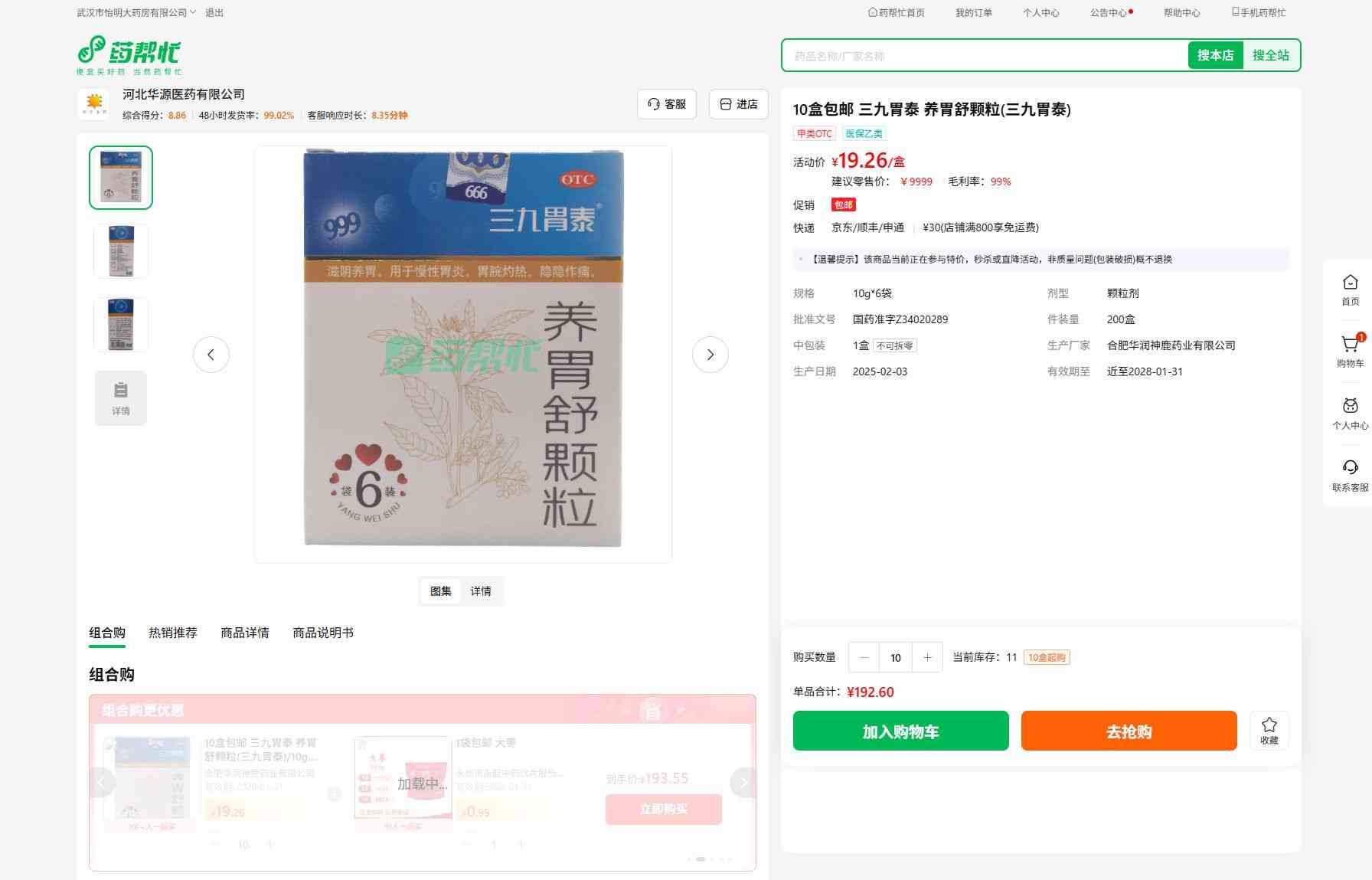The width and height of the screenshot is (1372, 880).
Task: Add product to favorites with star icon
Action: tap(1269, 731)
